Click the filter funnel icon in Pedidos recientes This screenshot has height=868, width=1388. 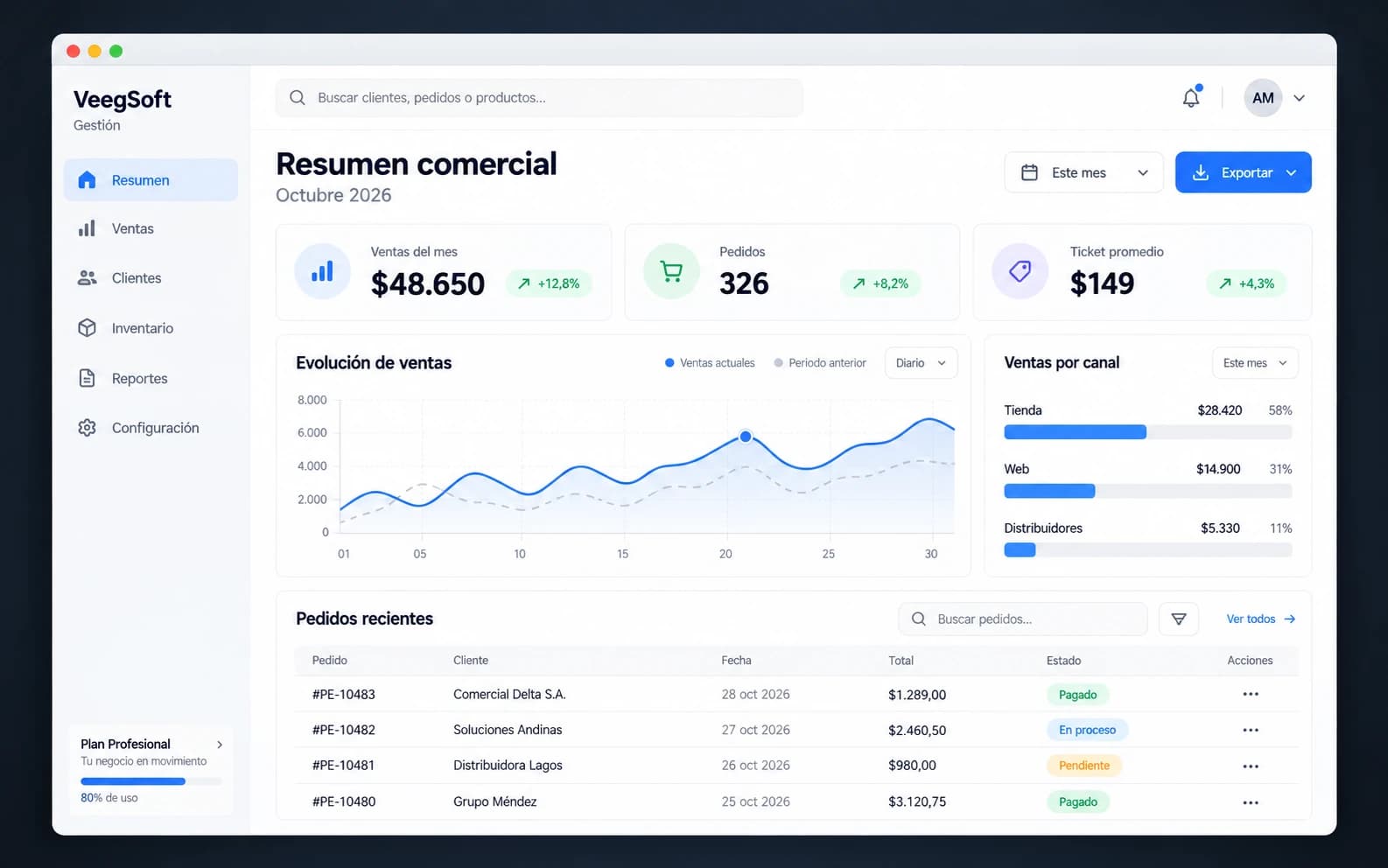point(1179,619)
